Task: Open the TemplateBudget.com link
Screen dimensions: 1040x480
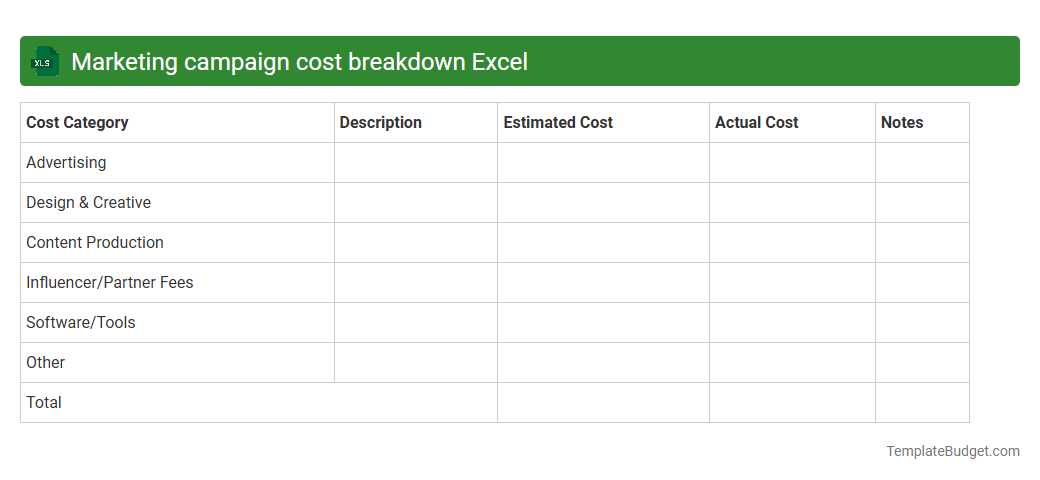Action: click(953, 451)
